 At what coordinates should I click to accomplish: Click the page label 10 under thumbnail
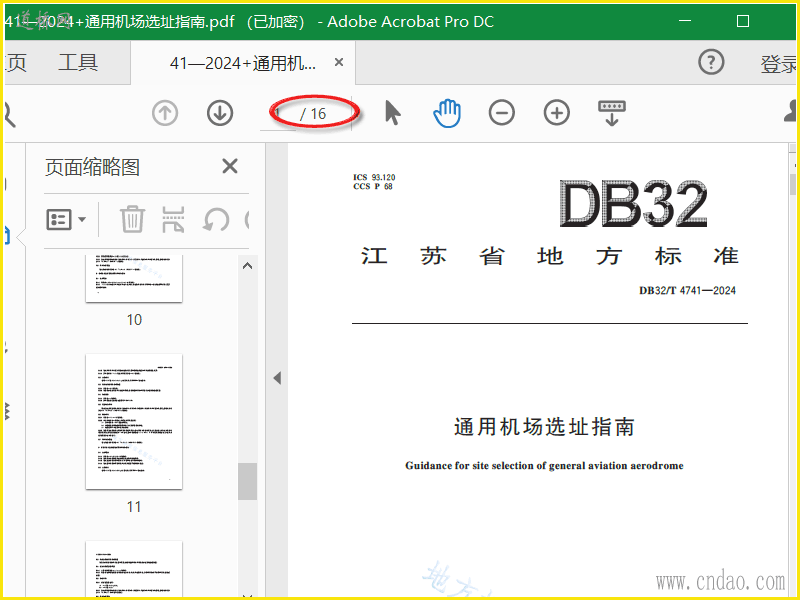(x=134, y=320)
